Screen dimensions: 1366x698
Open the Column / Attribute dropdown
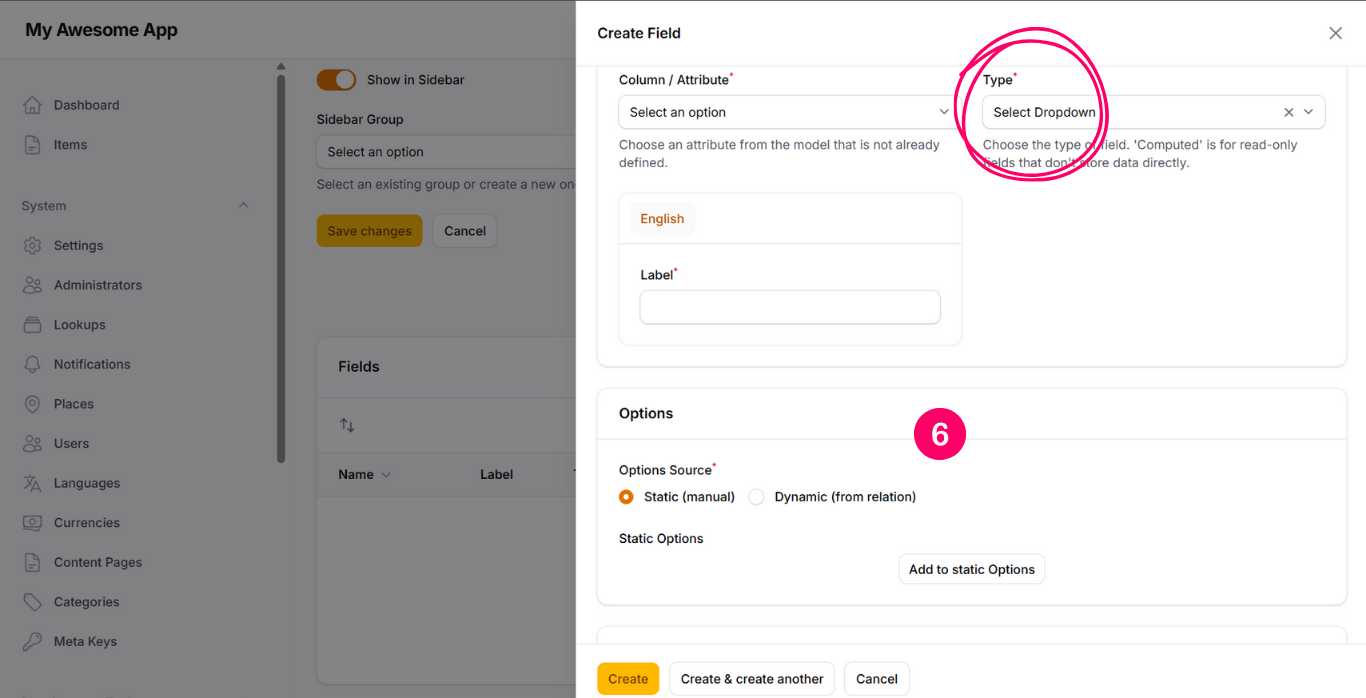tap(788, 112)
